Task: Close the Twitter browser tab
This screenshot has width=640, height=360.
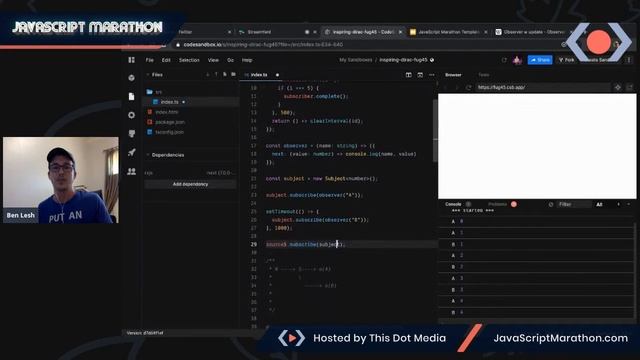Action: [x=229, y=32]
